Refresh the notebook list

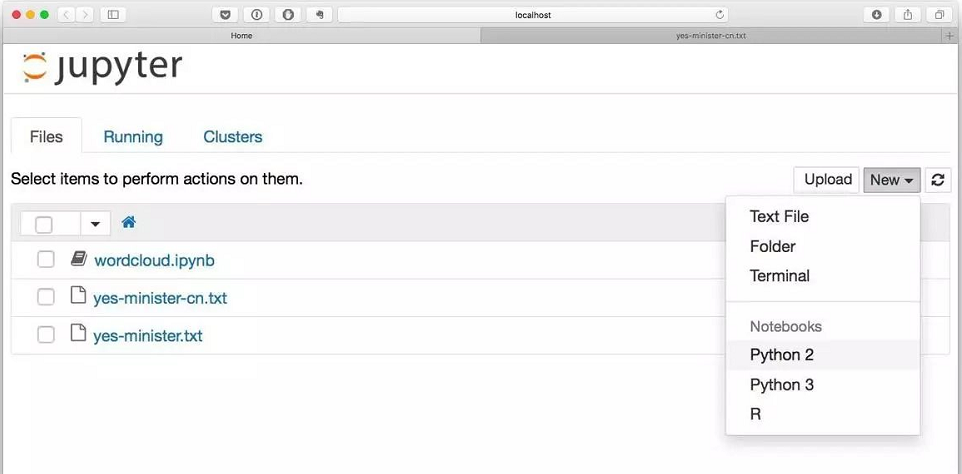point(937,180)
